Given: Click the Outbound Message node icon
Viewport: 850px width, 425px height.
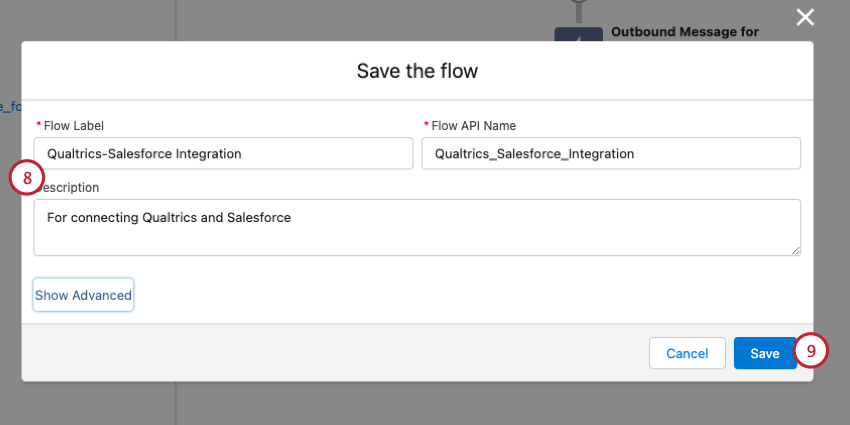Looking at the screenshot, I should click(576, 35).
